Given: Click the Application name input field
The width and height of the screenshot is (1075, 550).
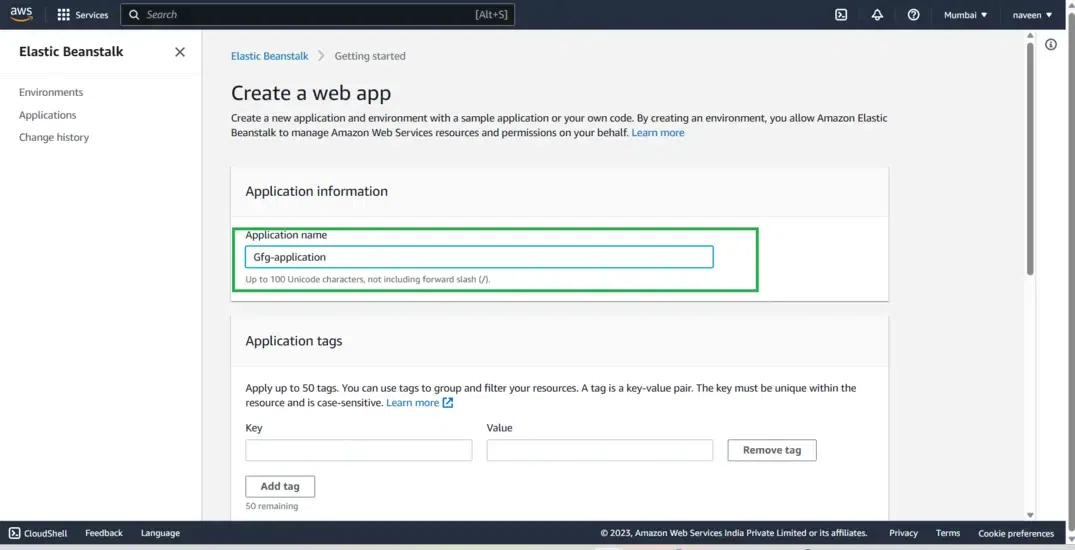Looking at the screenshot, I should tap(479, 257).
